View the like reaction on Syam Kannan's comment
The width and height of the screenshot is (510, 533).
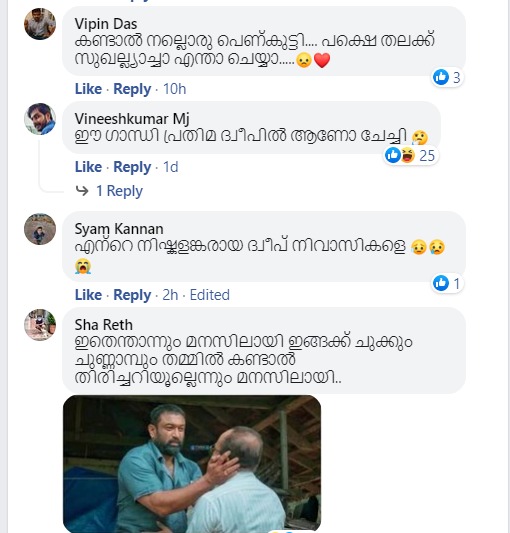pos(447,283)
